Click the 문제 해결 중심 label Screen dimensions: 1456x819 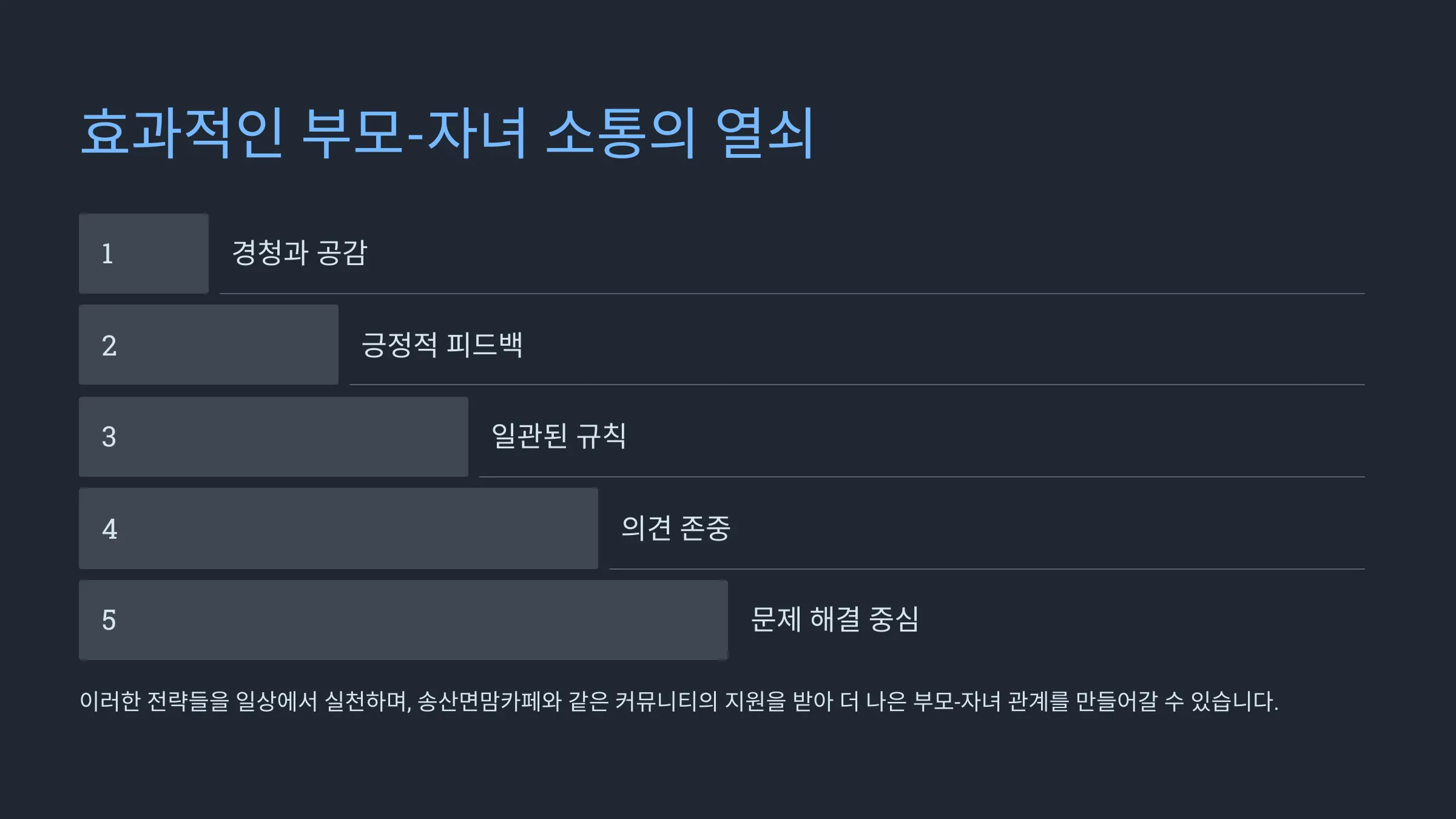point(835,619)
